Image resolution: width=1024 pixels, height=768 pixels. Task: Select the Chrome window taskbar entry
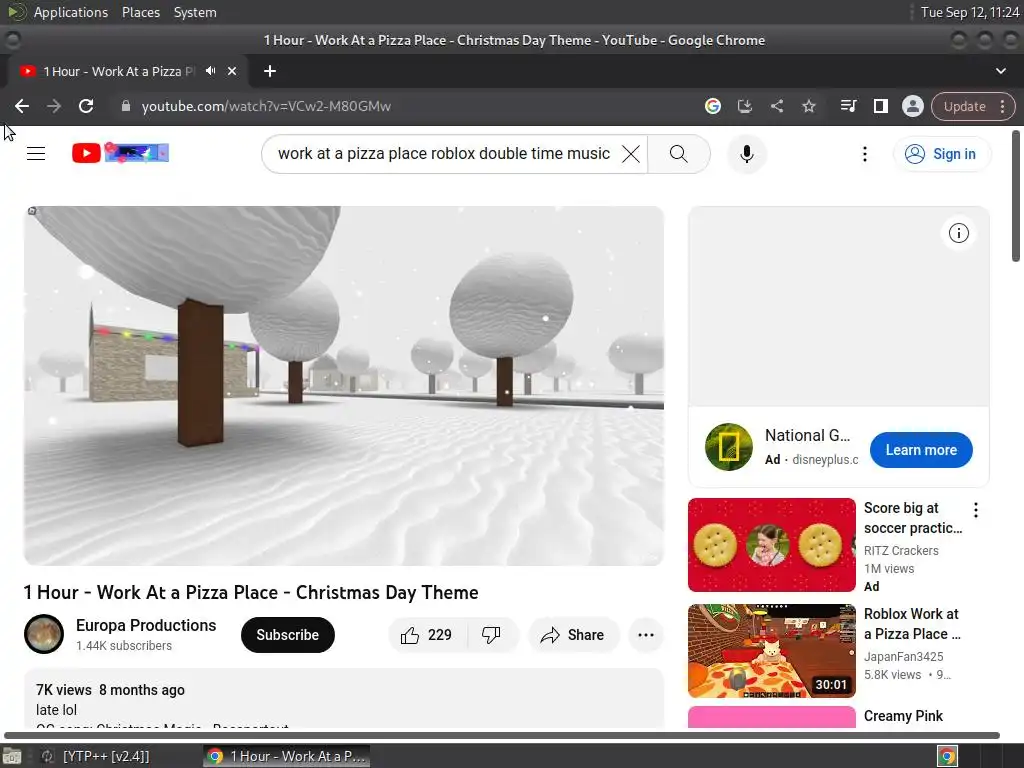[x=286, y=756]
